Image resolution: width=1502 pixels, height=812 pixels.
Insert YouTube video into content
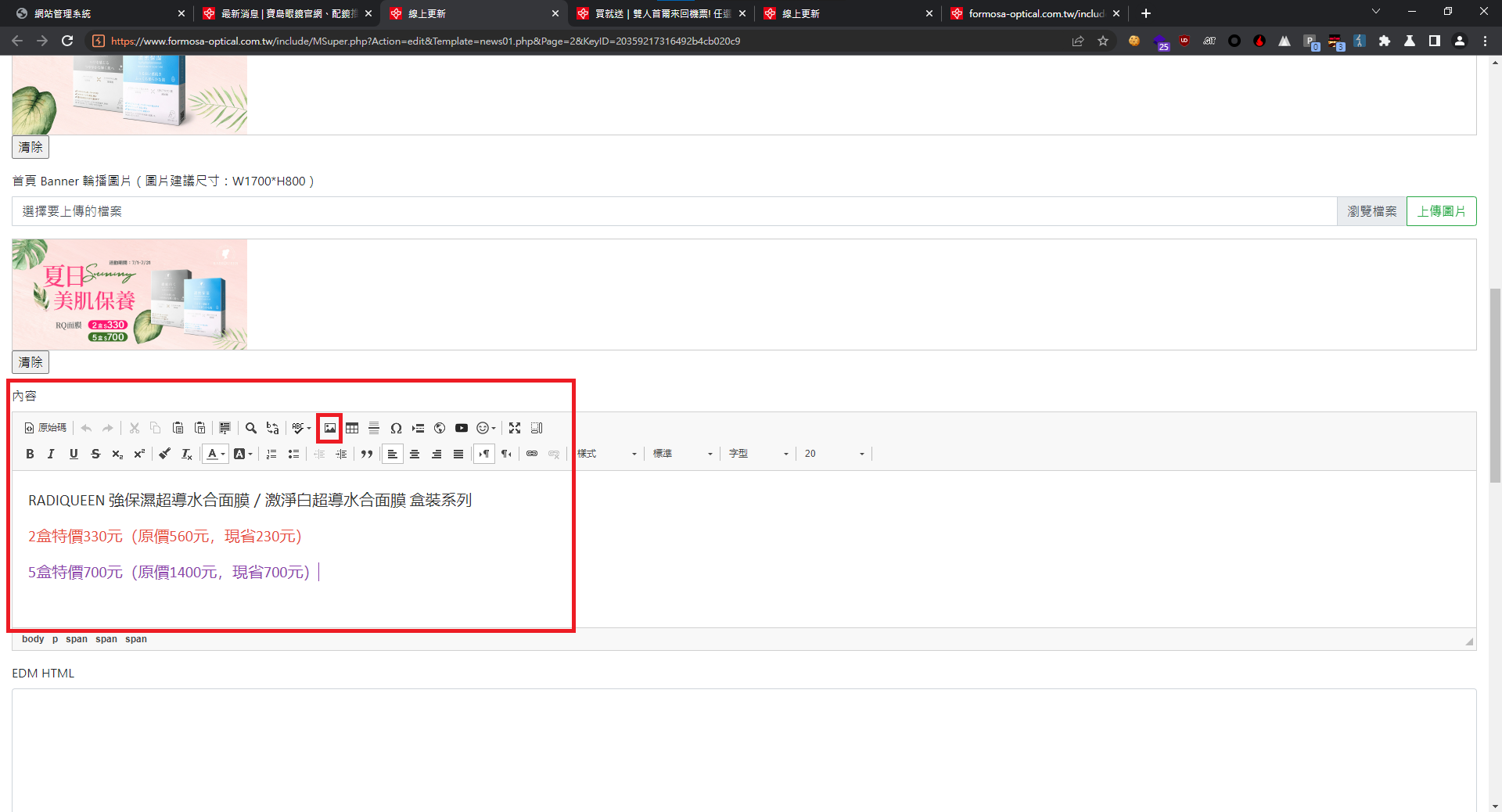(x=462, y=428)
